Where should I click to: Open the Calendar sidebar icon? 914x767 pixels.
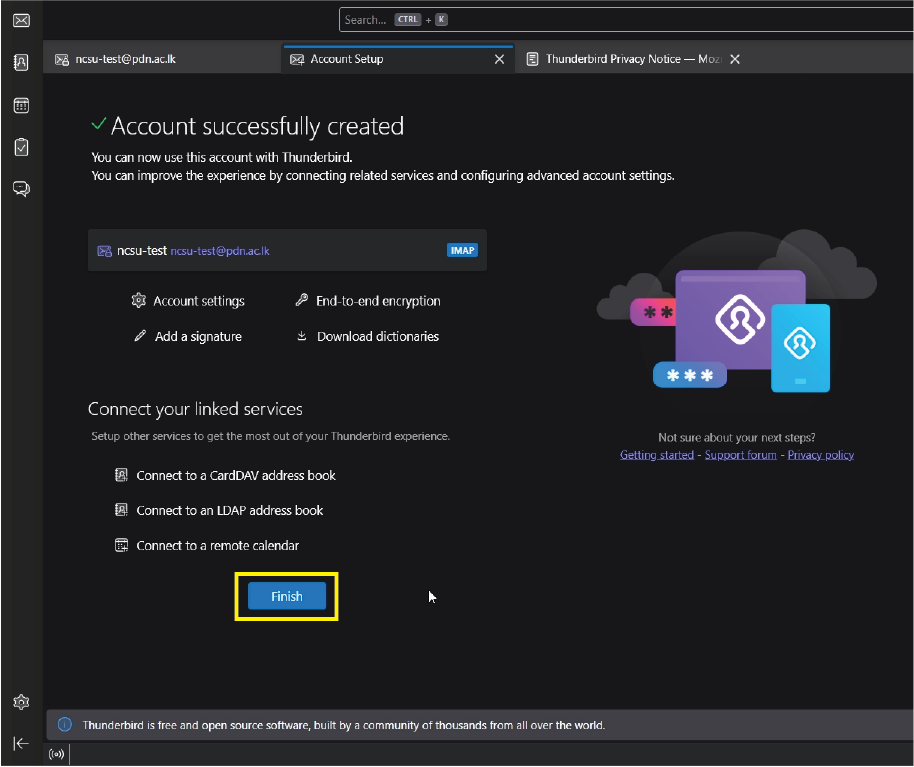click(x=21, y=105)
